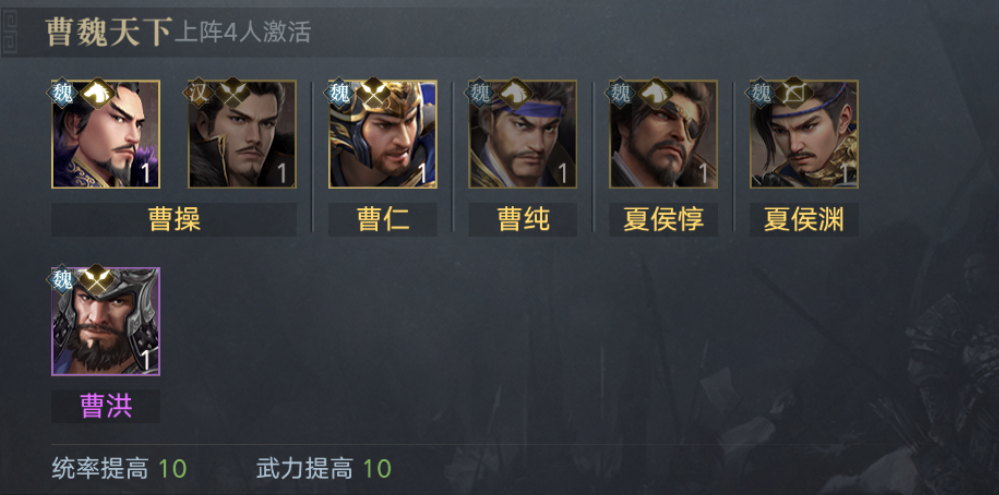
Task: Click the archer bow icon on 夏侯渊
Action: 795,93
